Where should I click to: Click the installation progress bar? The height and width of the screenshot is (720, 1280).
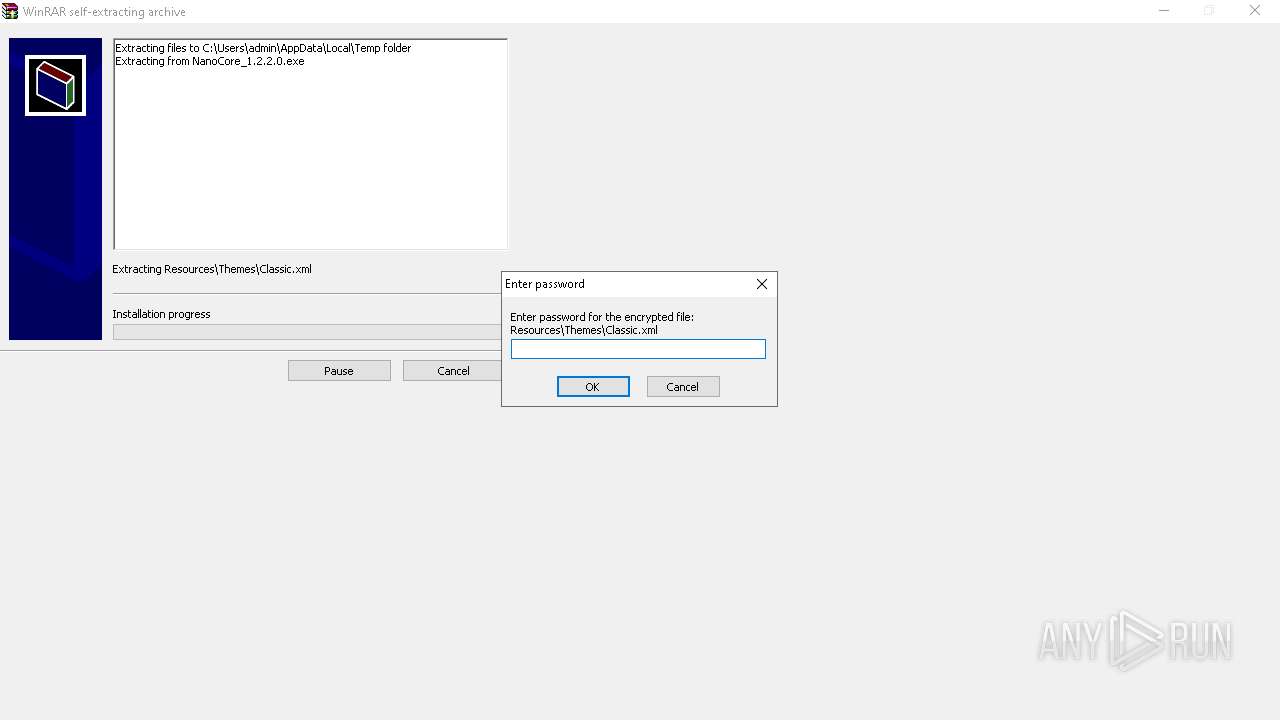pos(307,332)
